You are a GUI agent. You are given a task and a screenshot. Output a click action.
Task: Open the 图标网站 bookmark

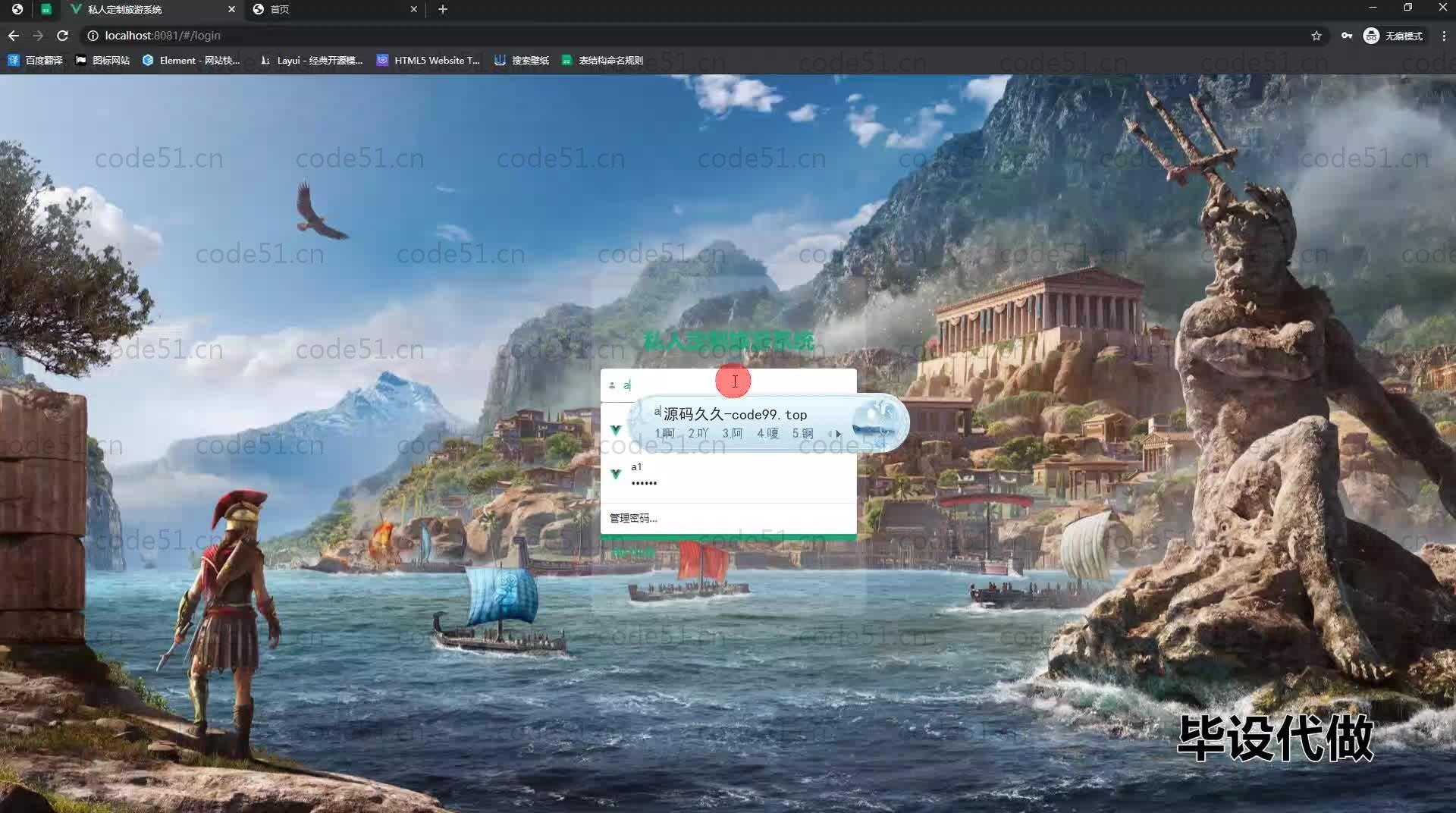(x=102, y=60)
